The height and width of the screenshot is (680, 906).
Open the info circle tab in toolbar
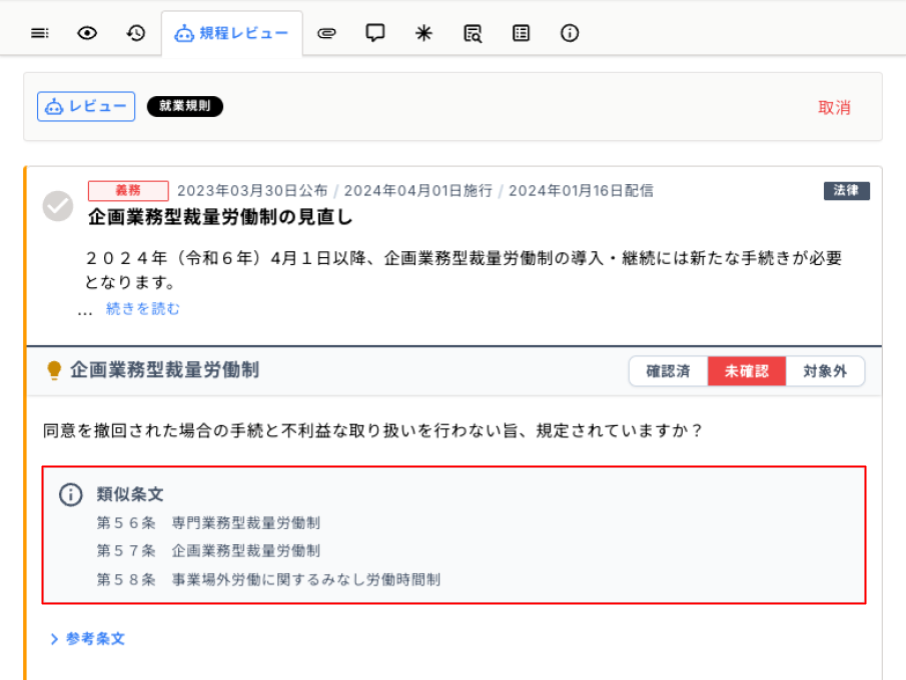point(570,33)
